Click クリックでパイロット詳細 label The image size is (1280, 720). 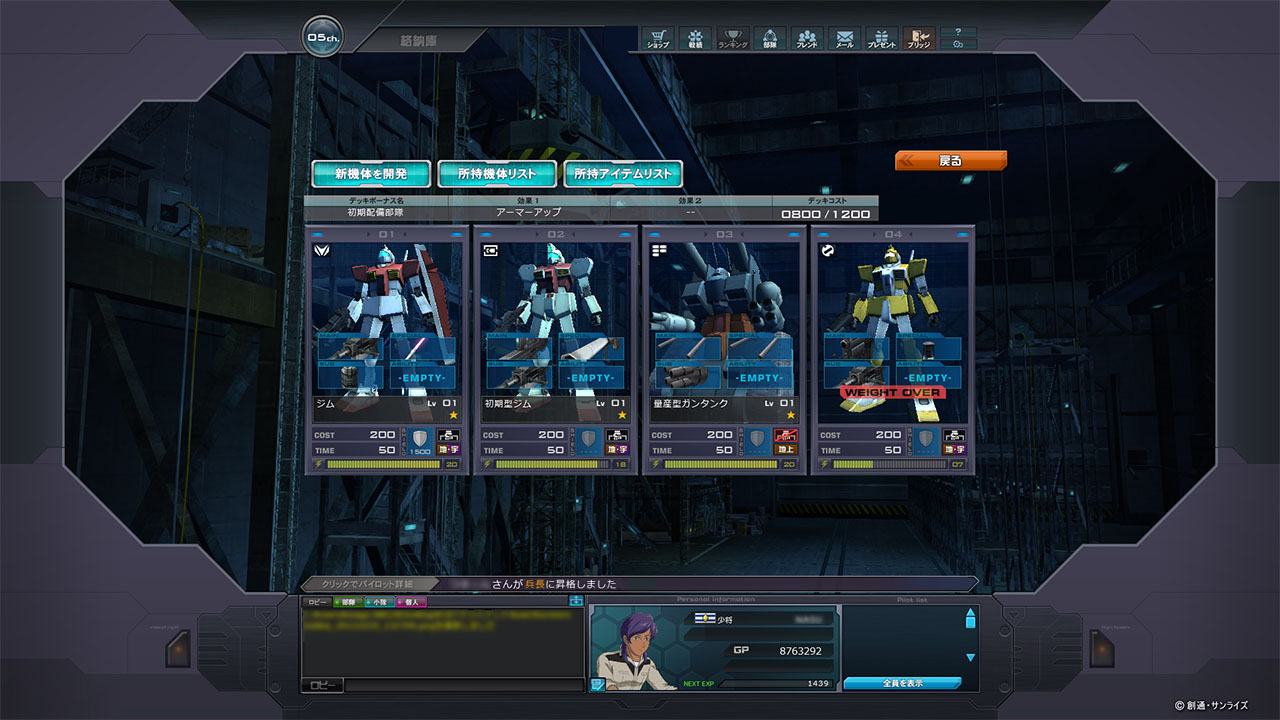(x=367, y=584)
